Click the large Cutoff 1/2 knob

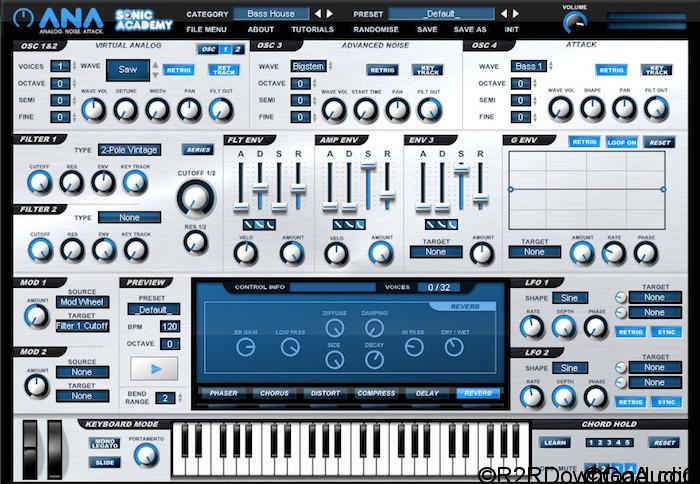point(196,198)
